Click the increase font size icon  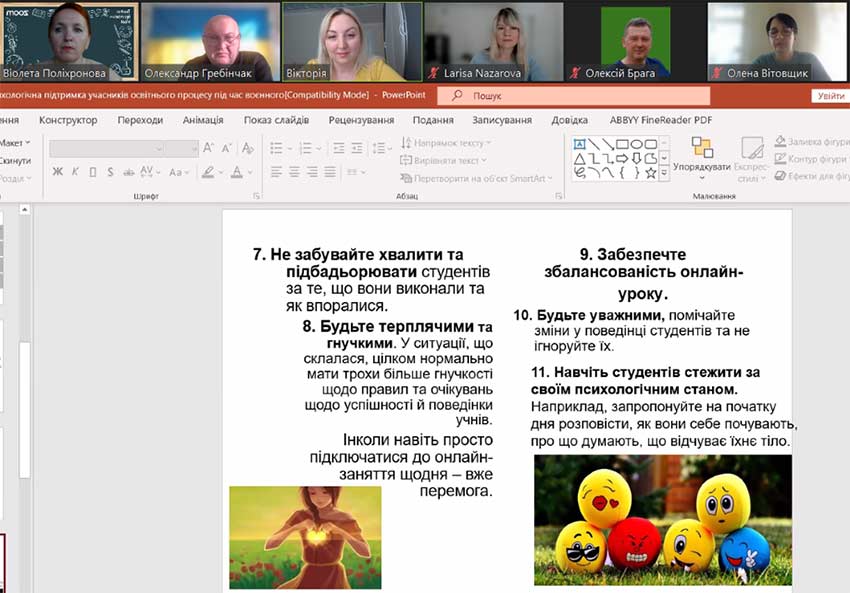(209, 148)
